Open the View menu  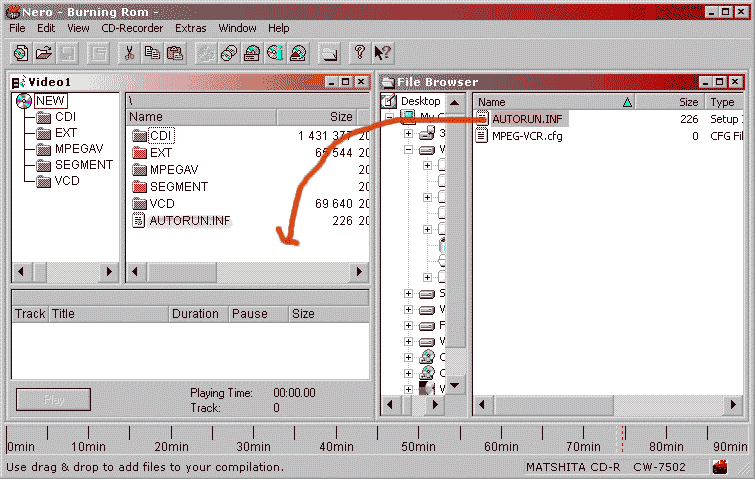tap(78, 28)
